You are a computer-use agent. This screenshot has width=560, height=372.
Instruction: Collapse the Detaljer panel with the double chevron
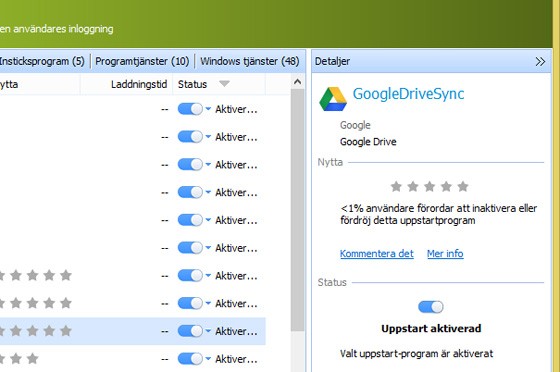pyautogui.click(x=540, y=62)
